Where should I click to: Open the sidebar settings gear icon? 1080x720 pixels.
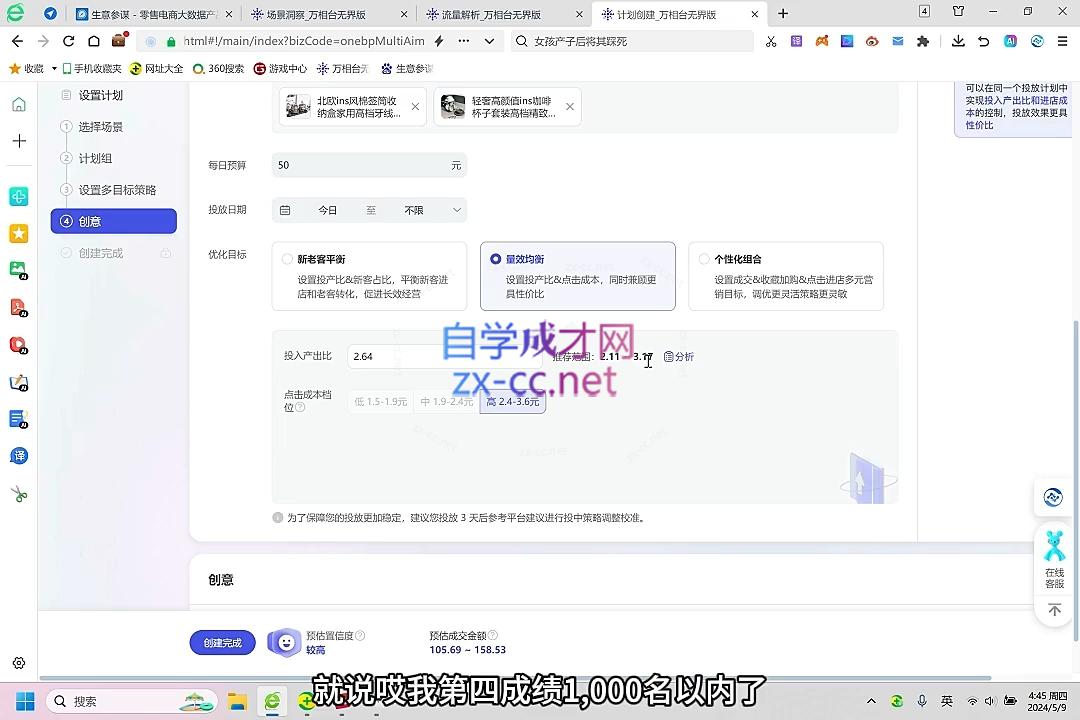click(x=18, y=663)
